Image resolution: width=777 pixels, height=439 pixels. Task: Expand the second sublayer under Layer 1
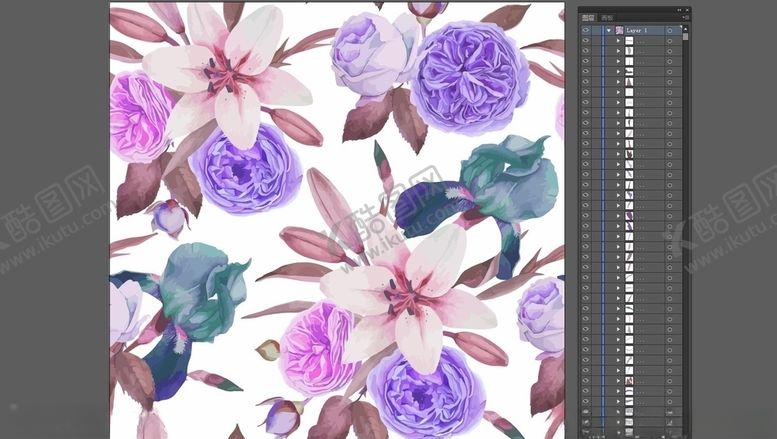click(x=619, y=51)
